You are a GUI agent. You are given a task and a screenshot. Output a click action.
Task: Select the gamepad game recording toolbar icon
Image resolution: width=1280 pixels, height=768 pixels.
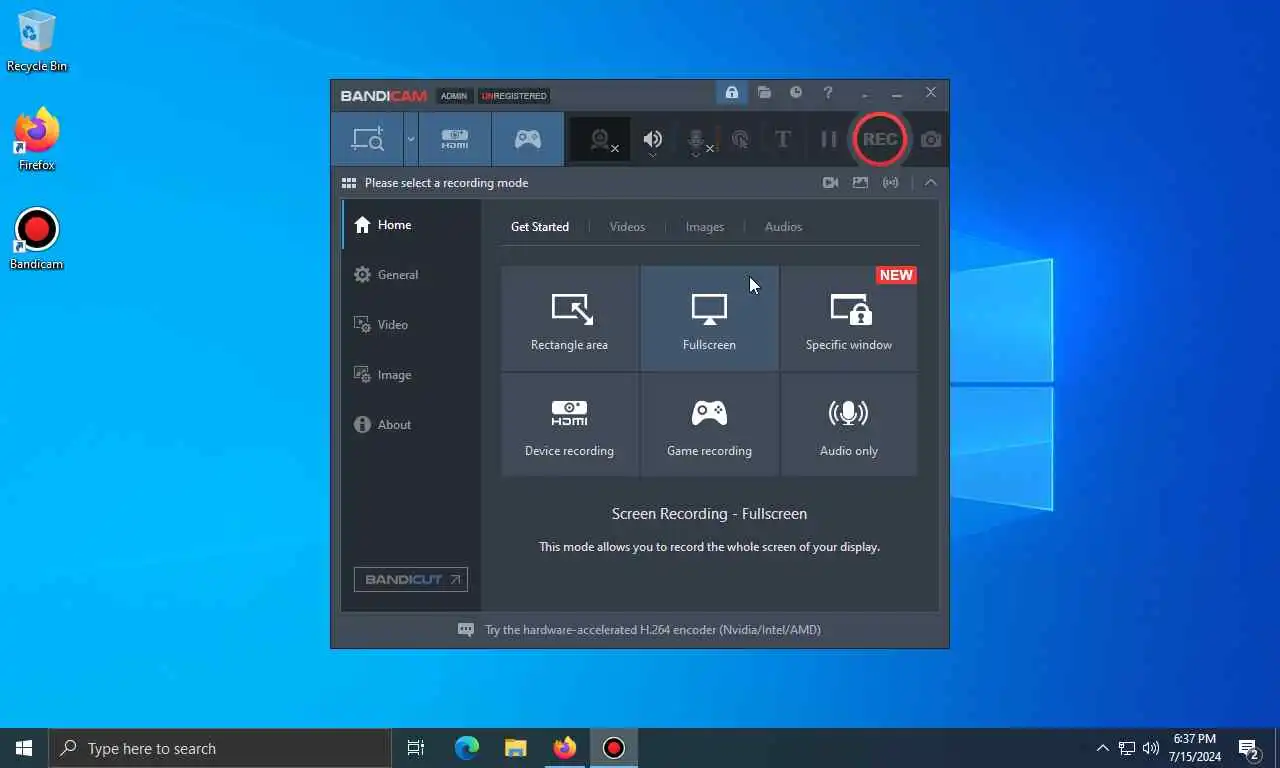pos(528,139)
